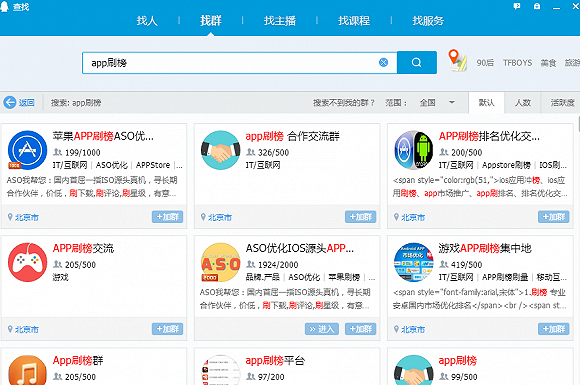Click the 返回 back link
This screenshot has height=385, width=580.
click(x=27, y=102)
